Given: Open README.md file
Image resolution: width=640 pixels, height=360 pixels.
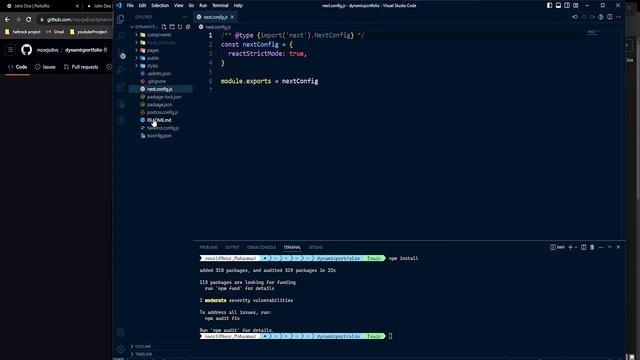Looking at the screenshot, I should click(159, 120).
